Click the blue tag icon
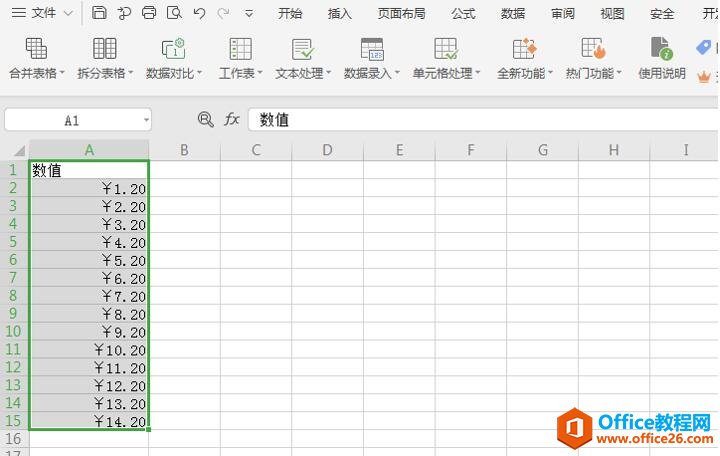Image resolution: width=720 pixels, height=456 pixels. (x=703, y=47)
